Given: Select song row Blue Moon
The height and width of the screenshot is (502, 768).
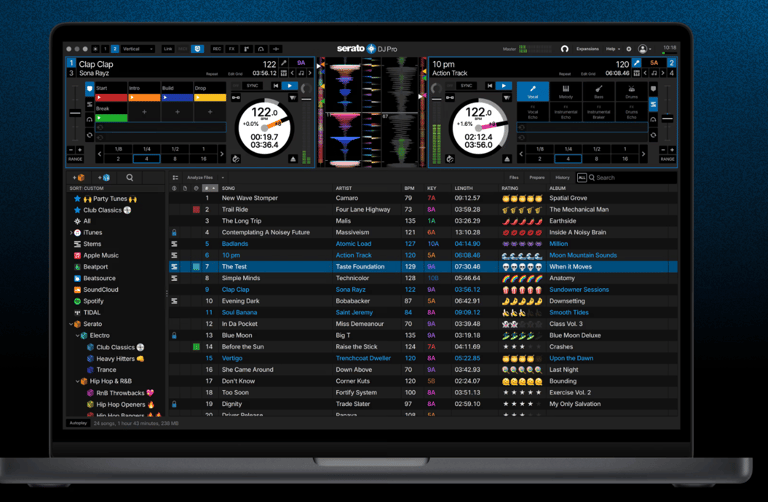Looking at the screenshot, I should (x=423, y=335).
